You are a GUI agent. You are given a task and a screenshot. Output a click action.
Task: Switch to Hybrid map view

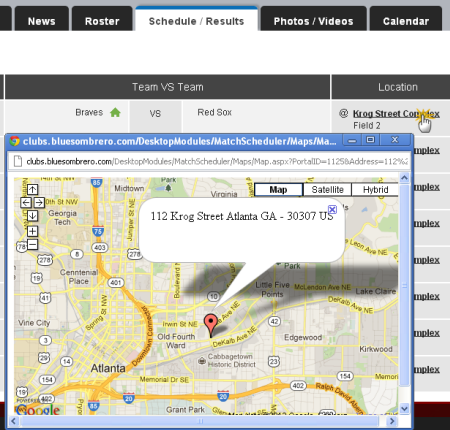coord(375,190)
